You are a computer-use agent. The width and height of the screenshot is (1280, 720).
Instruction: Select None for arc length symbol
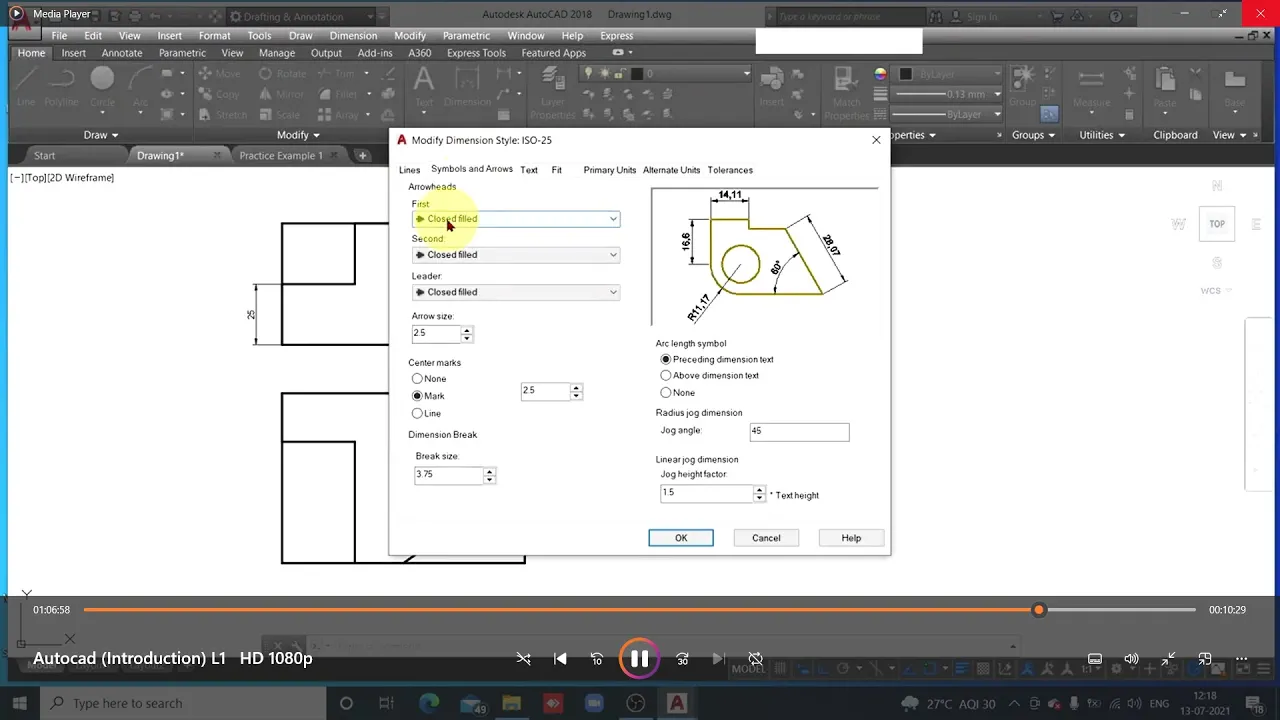point(666,392)
